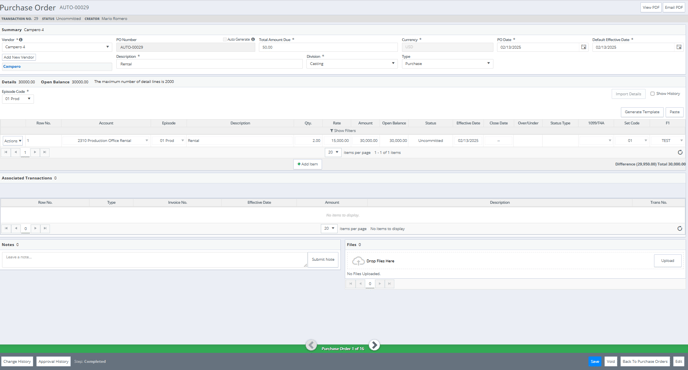Image resolution: width=688 pixels, height=370 pixels.
Task: Open Approval History
Action: tap(54, 361)
